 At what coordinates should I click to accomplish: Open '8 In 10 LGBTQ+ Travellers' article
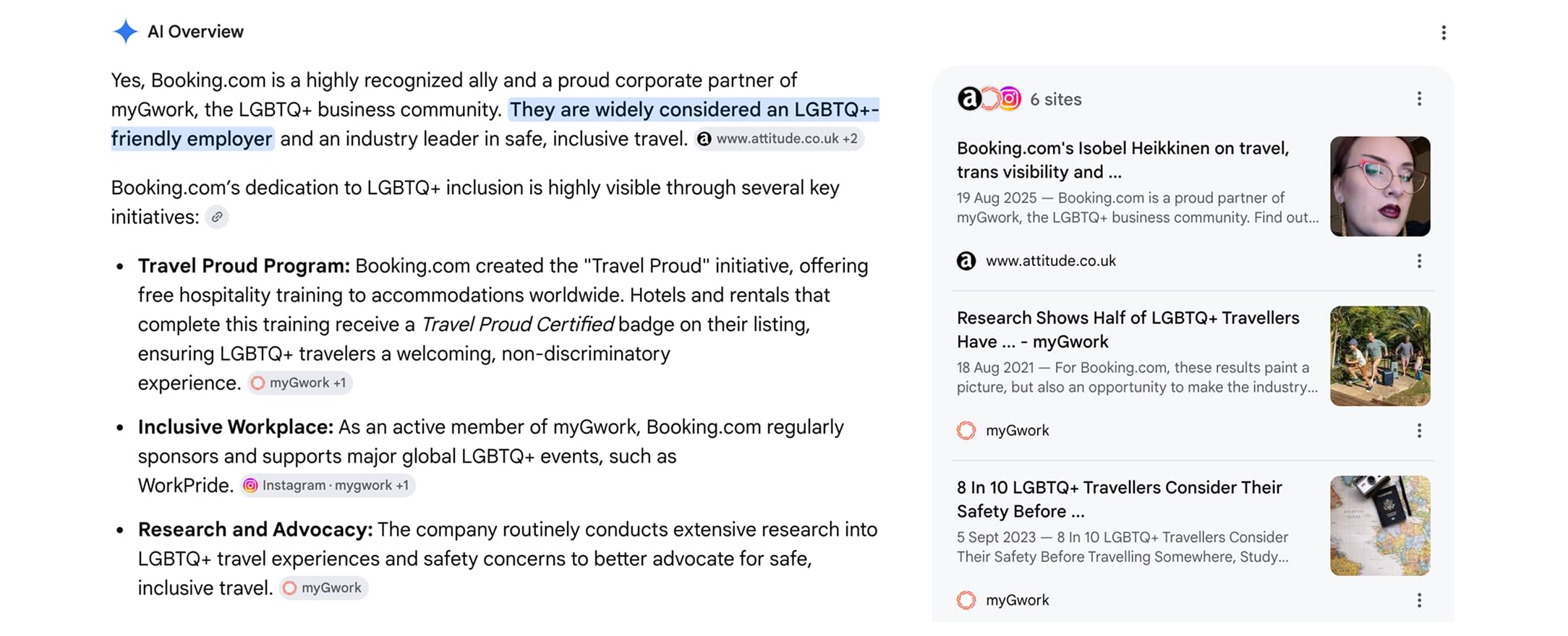[x=1119, y=499]
